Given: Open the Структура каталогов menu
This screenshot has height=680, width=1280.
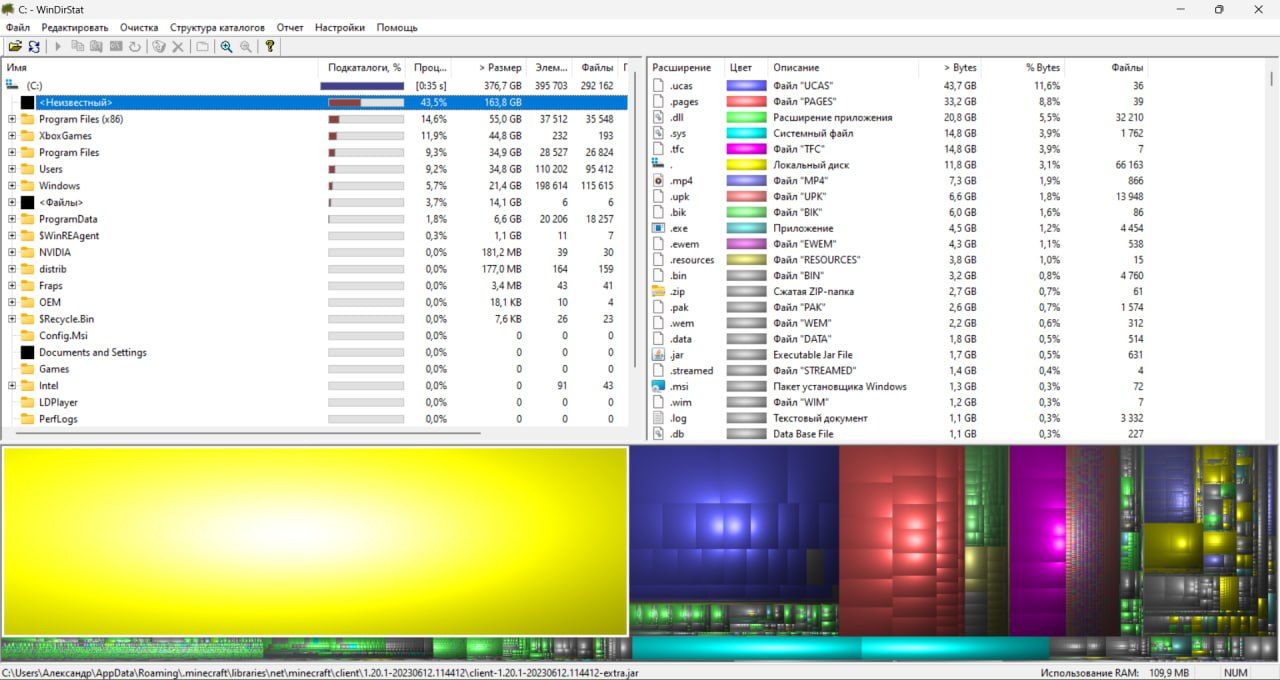Looking at the screenshot, I should [x=217, y=27].
